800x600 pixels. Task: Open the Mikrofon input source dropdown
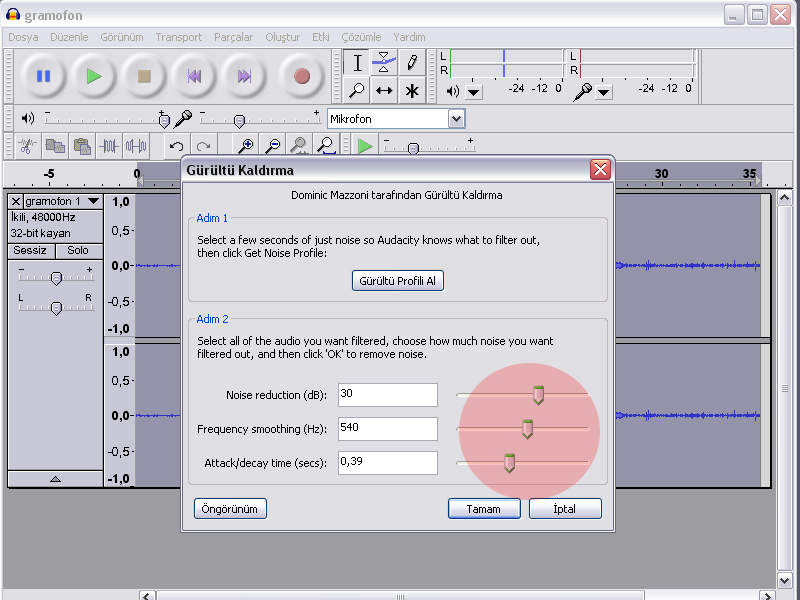(456, 119)
